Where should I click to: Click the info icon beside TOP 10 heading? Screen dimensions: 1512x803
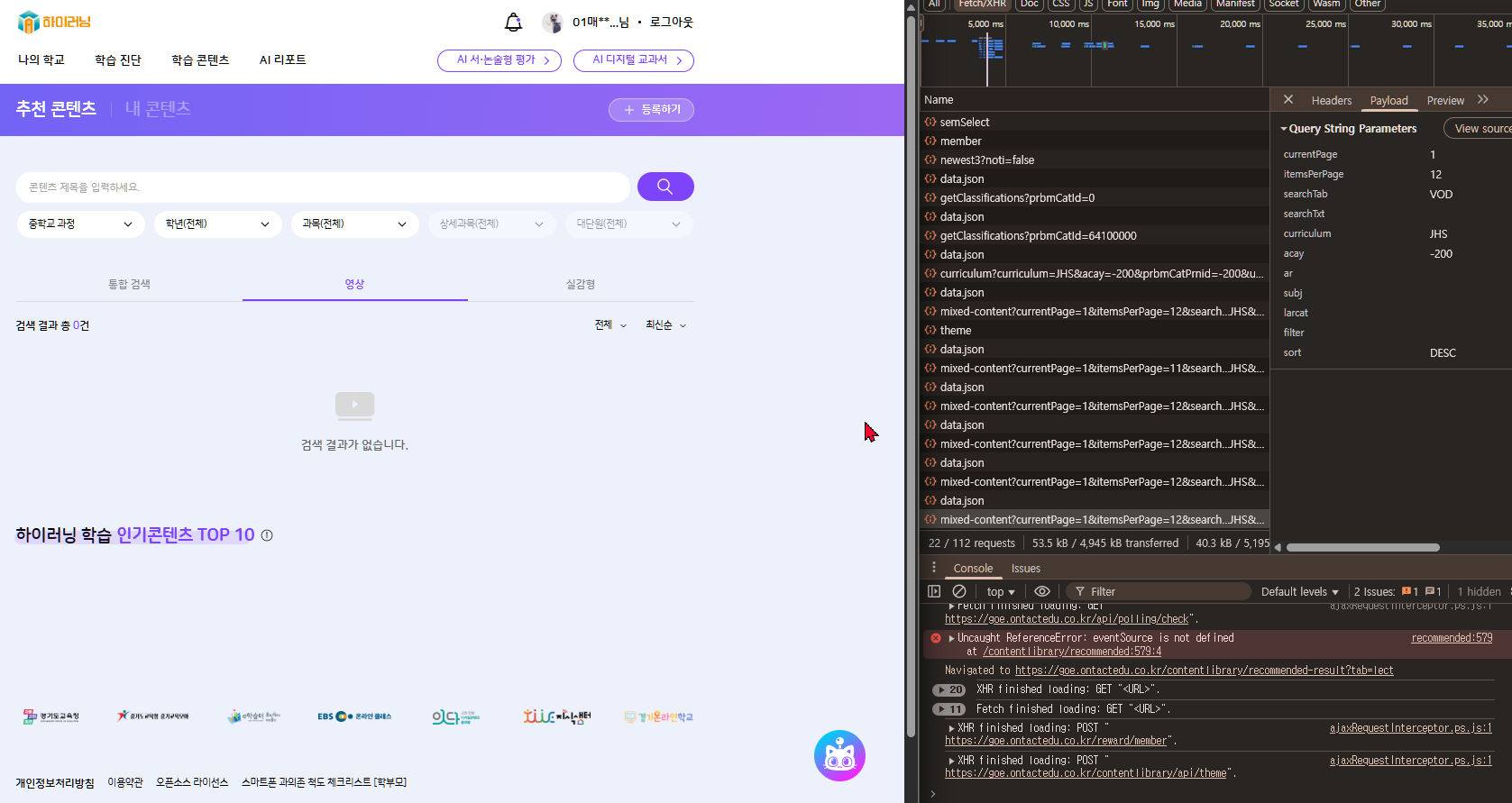coord(267,535)
